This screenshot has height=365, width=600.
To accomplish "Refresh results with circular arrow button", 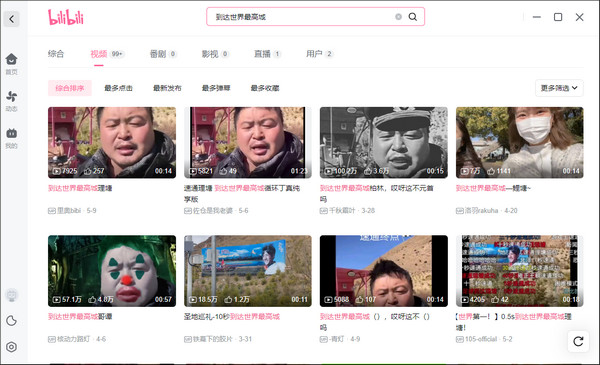I will pyautogui.click(x=578, y=341).
